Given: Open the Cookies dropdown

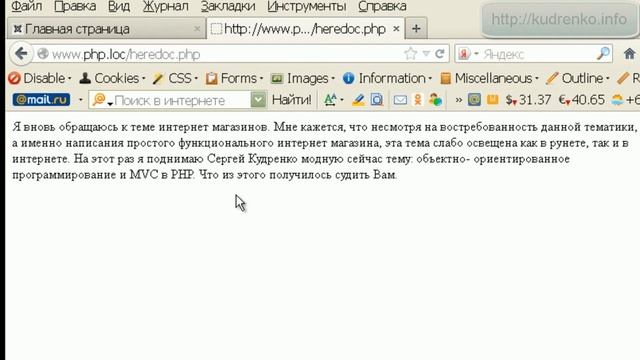Looking at the screenshot, I should (x=112, y=78).
